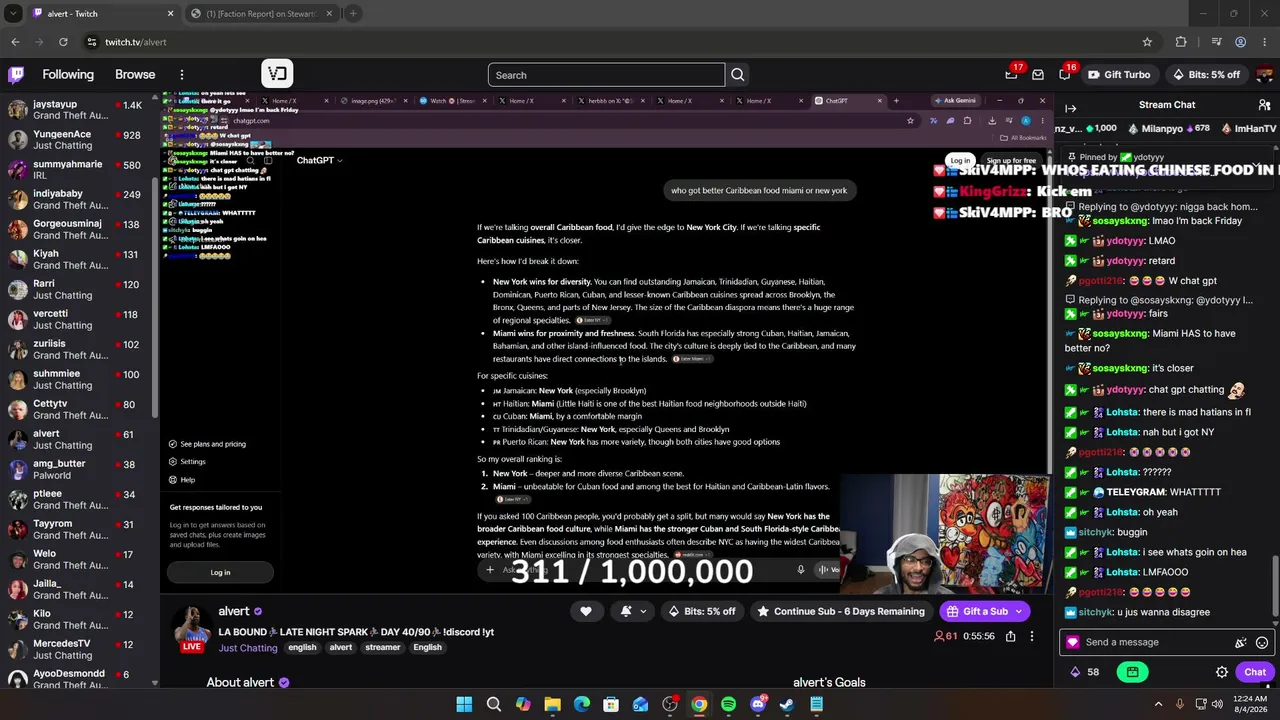Open Spotify from the taskbar
Screen dimensions: 1280x720
point(728,705)
